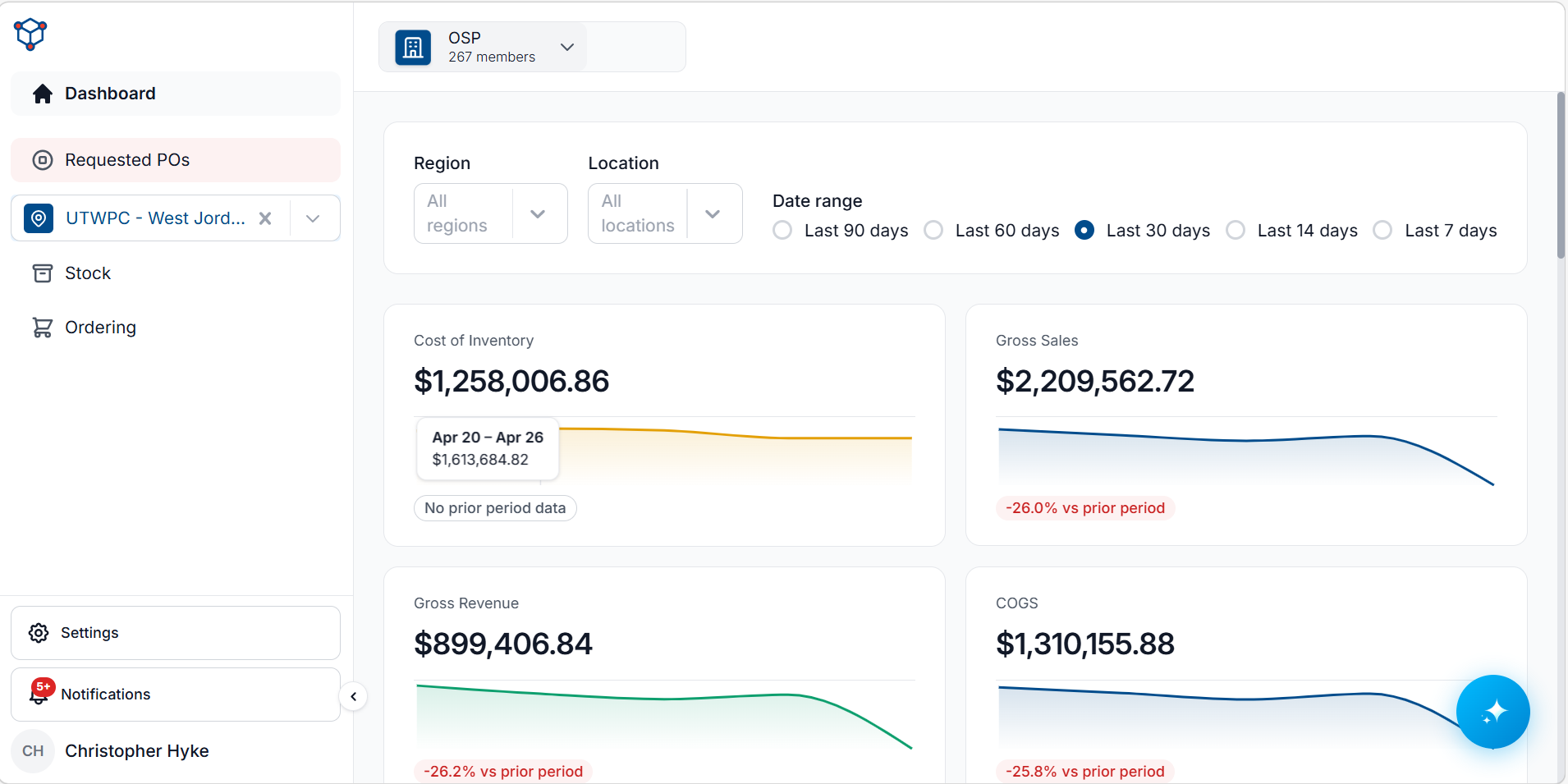Open the All locations dropdown
The height and width of the screenshot is (784, 1568).
coord(665,213)
